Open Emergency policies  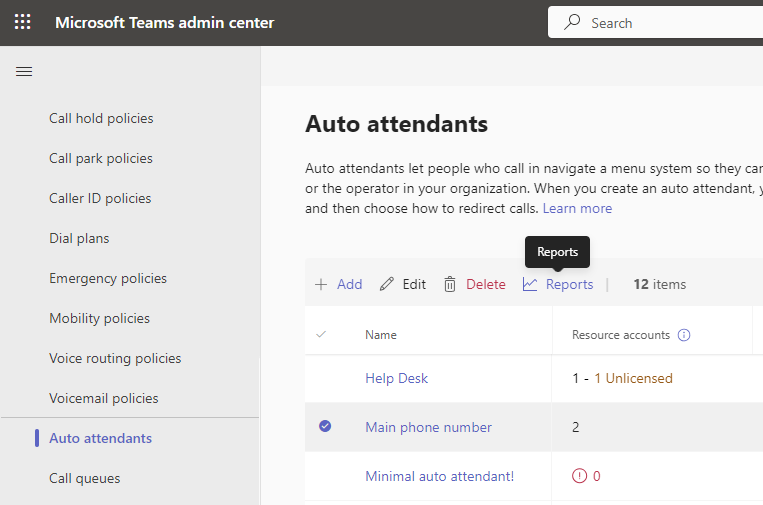click(108, 278)
